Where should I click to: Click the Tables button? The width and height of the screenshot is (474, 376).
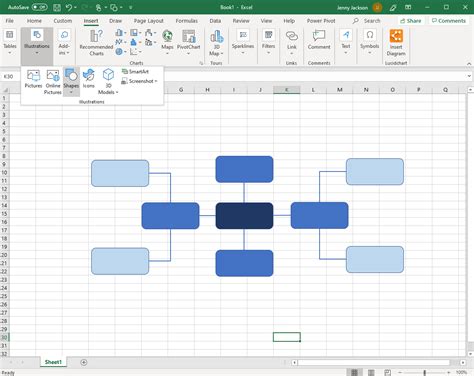click(x=10, y=43)
